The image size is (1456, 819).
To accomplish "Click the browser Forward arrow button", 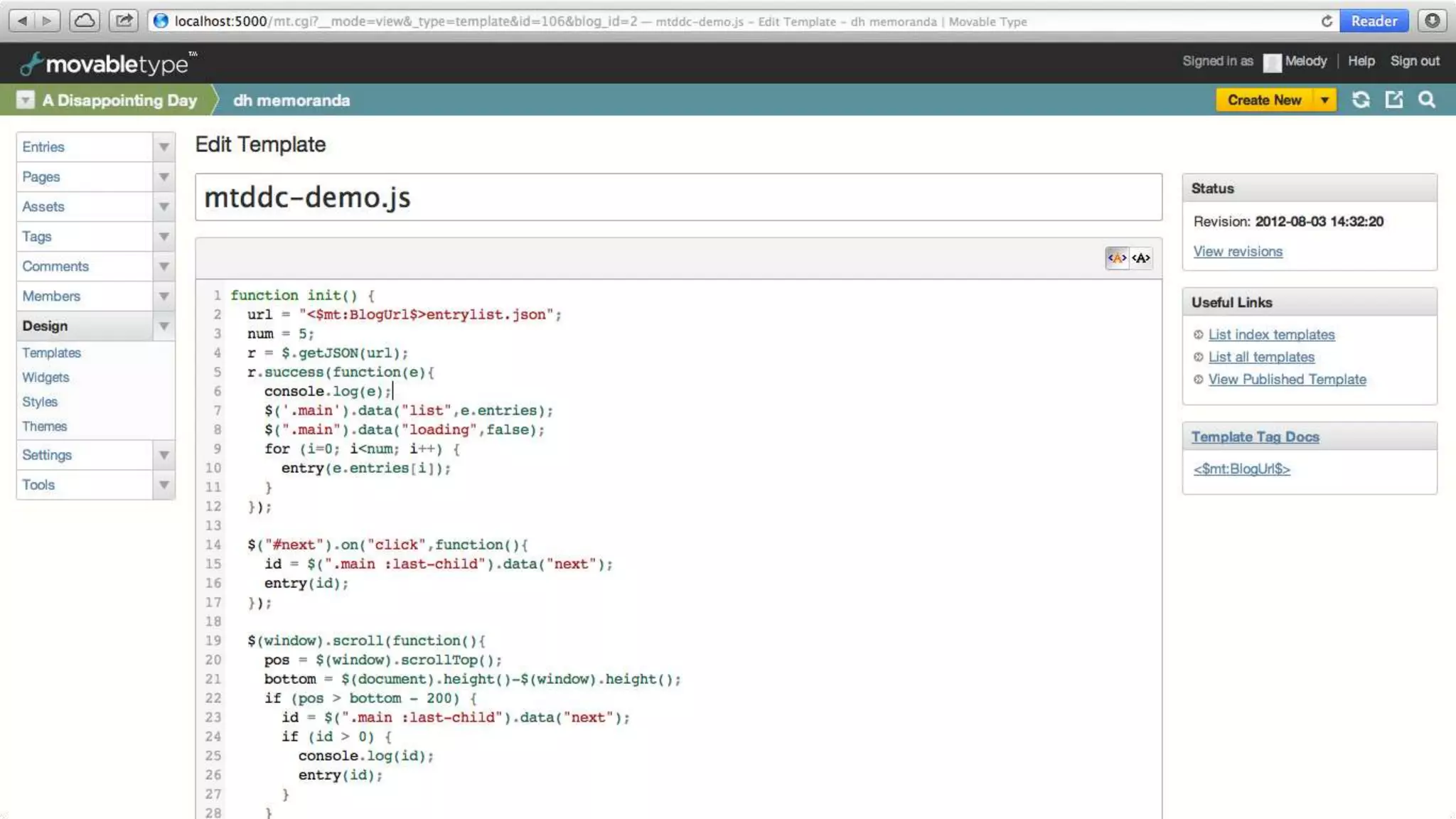I will click(48, 21).
